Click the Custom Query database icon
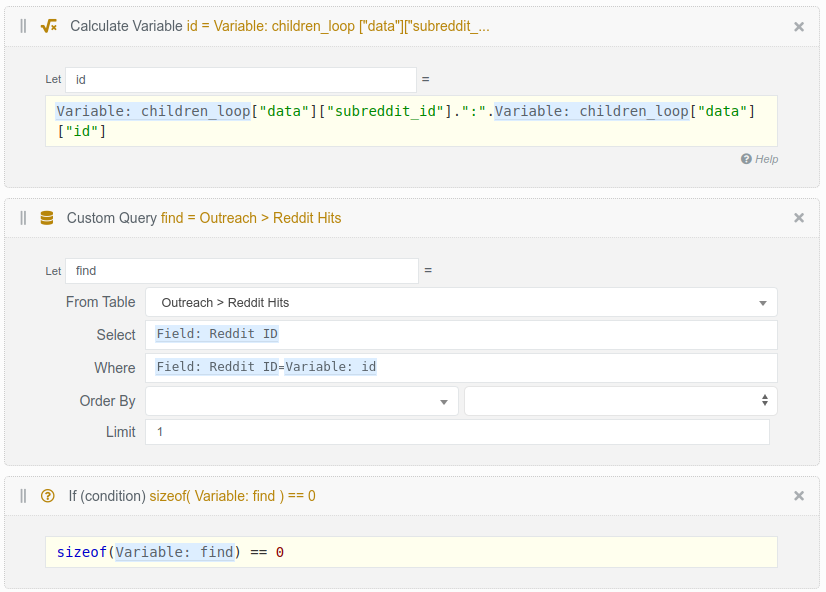Image resolution: width=826 pixels, height=592 pixels. pos(47,218)
